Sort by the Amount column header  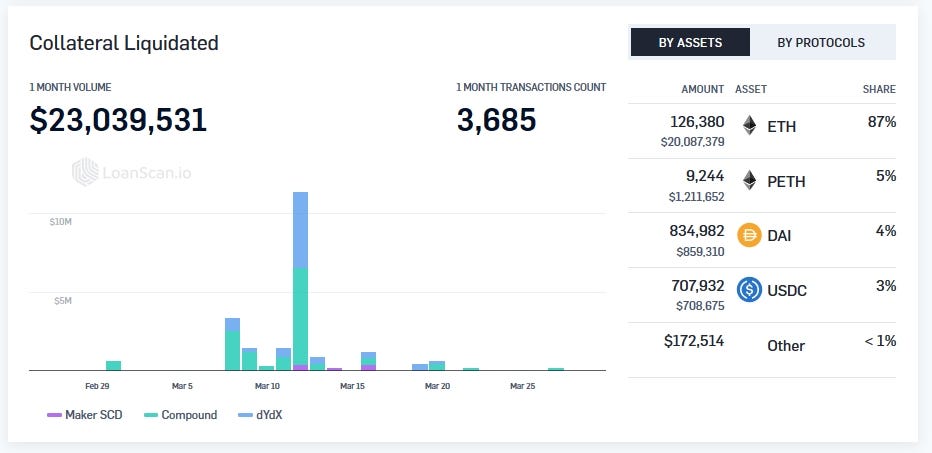coord(702,89)
